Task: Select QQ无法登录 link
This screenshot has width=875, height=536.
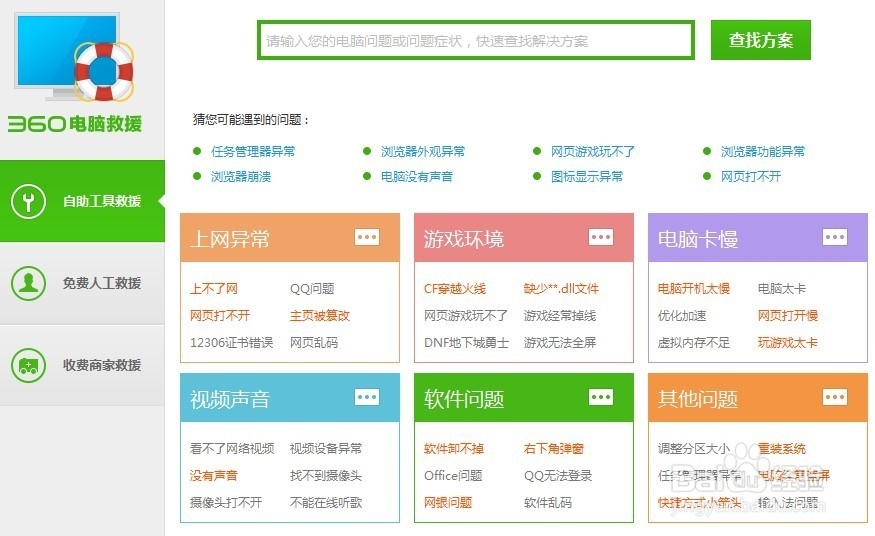Action: pos(558,476)
